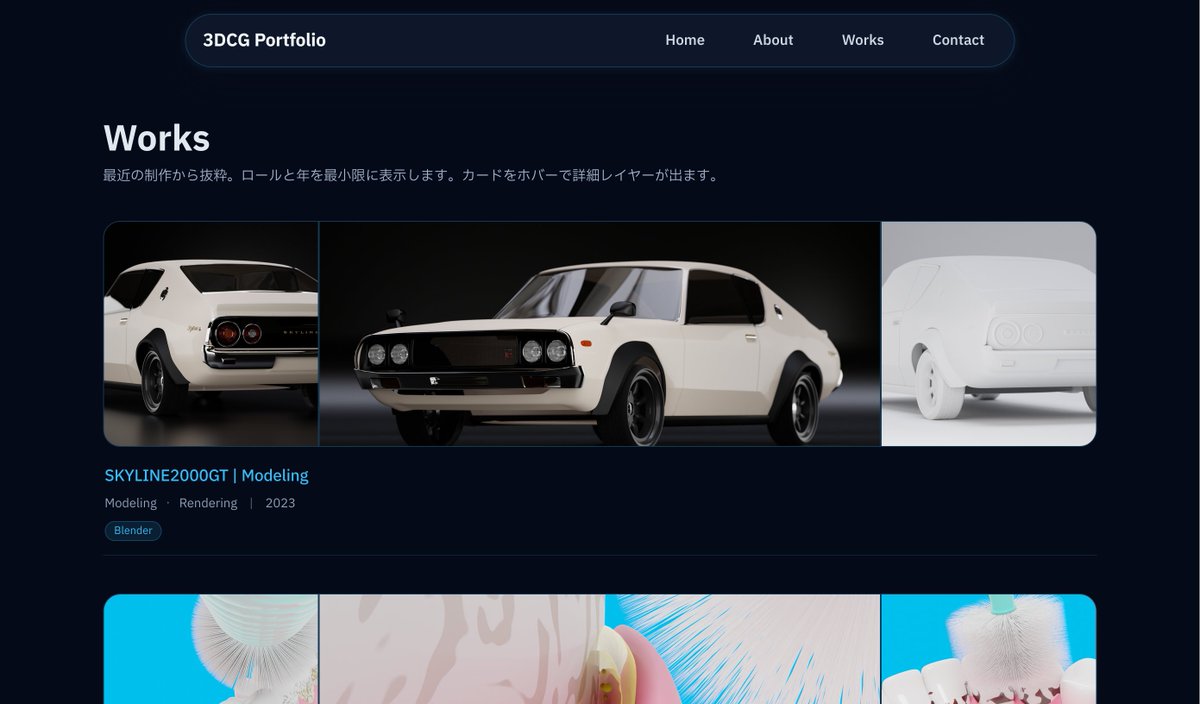View the white clay Skyline render thumbnail
The image size is (1200, 704).
(989, 334)
